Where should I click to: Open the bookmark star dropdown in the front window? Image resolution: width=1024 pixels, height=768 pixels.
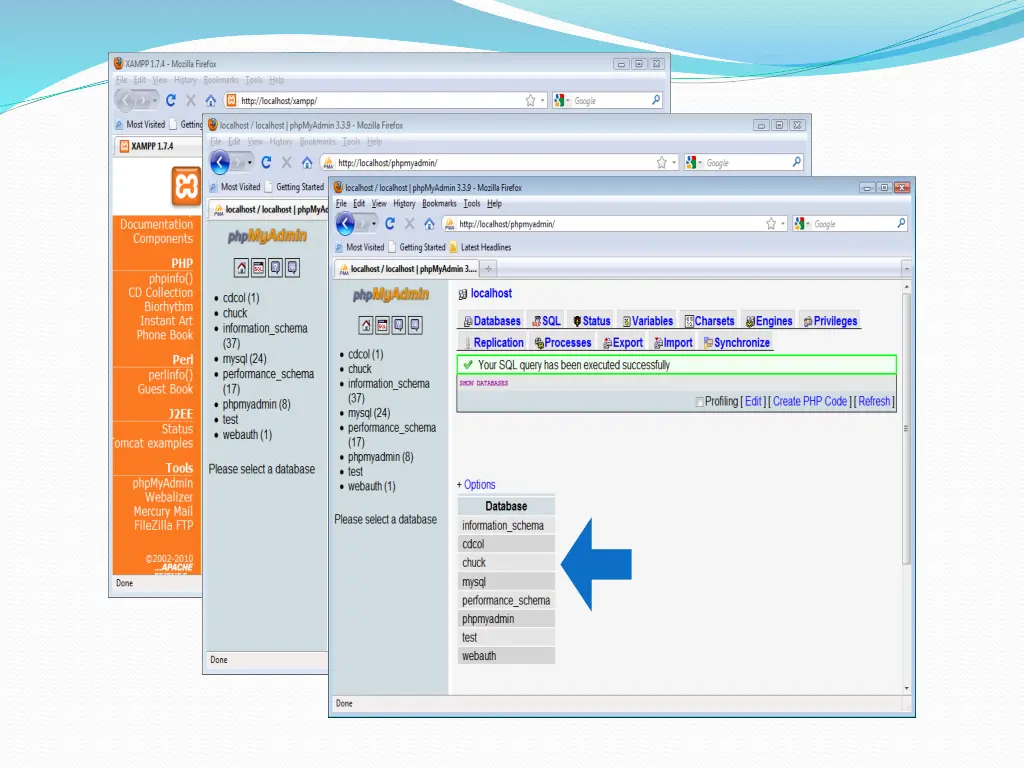click(x=783, y=224)
